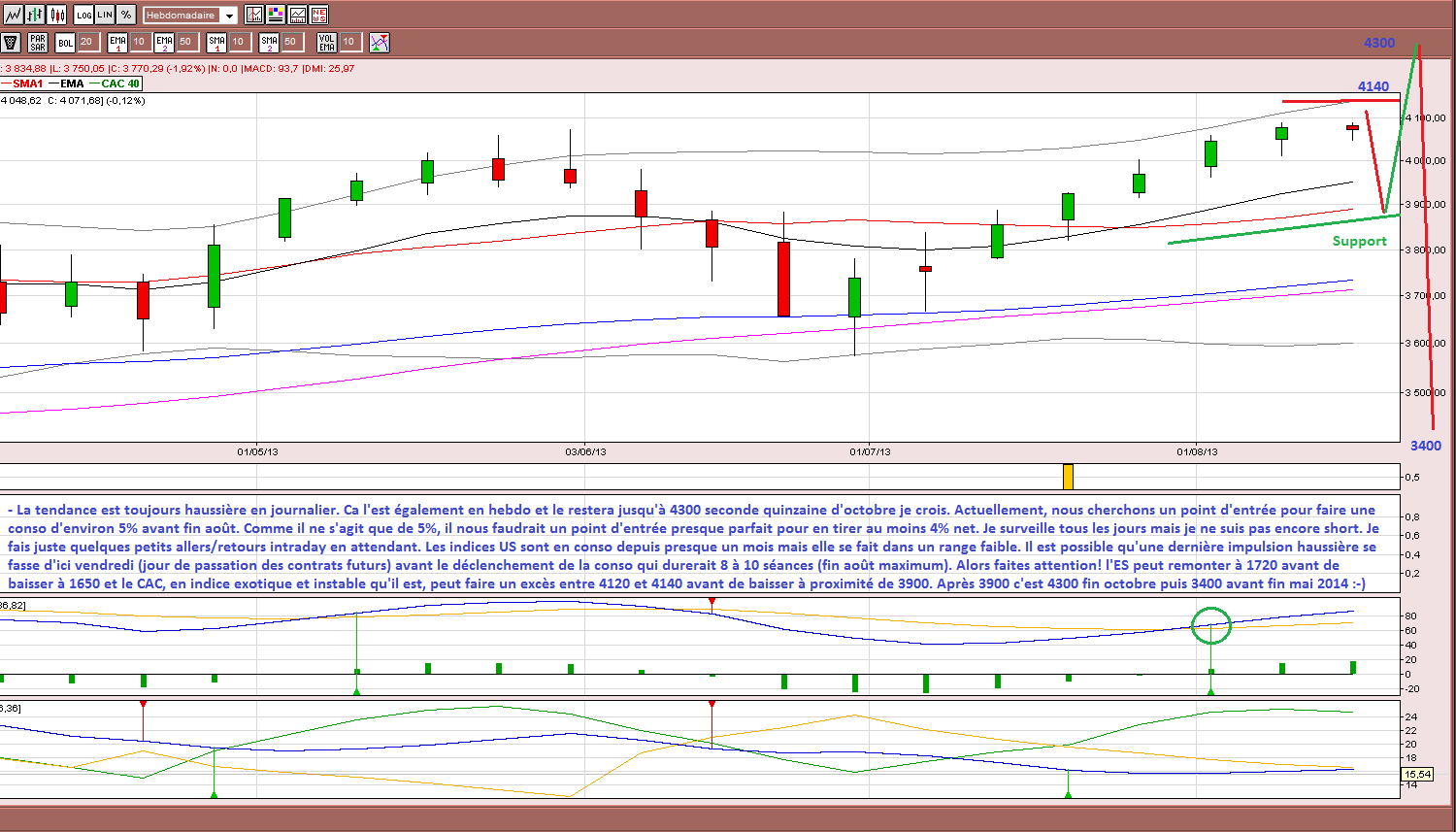Click the 01/08/13 date label
This screenshot has width=1456, height=832.
point(1197,451)
